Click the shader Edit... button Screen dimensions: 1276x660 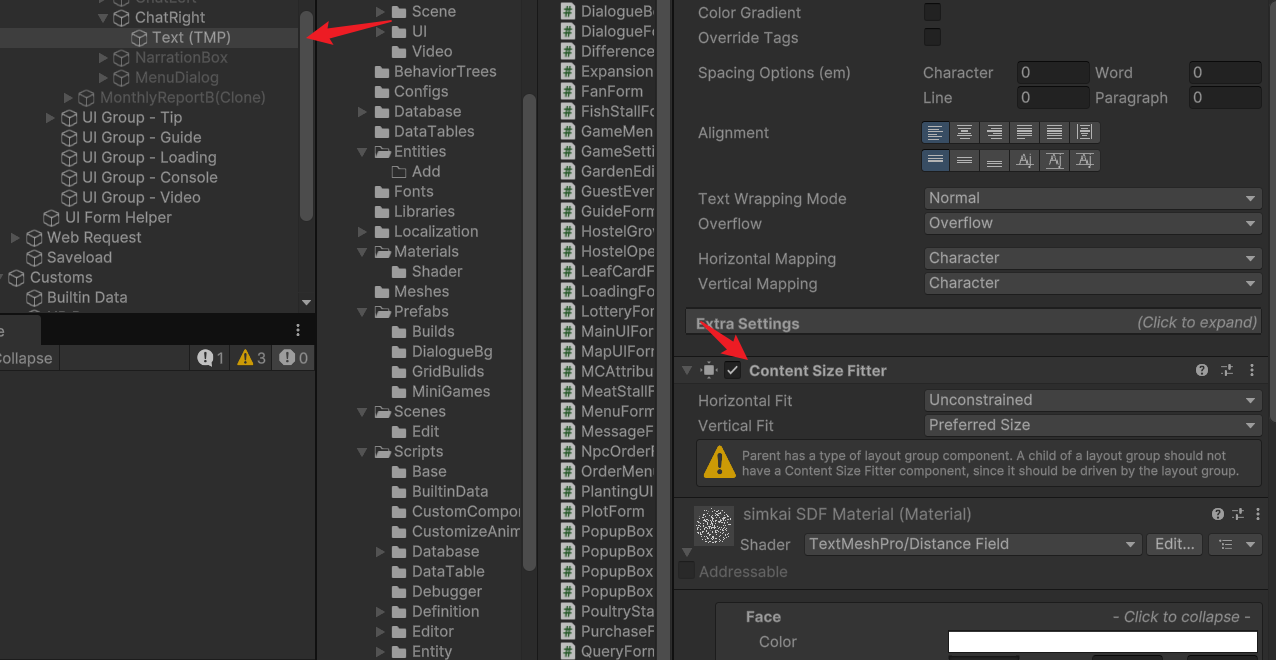click(x=1174, y=544)
